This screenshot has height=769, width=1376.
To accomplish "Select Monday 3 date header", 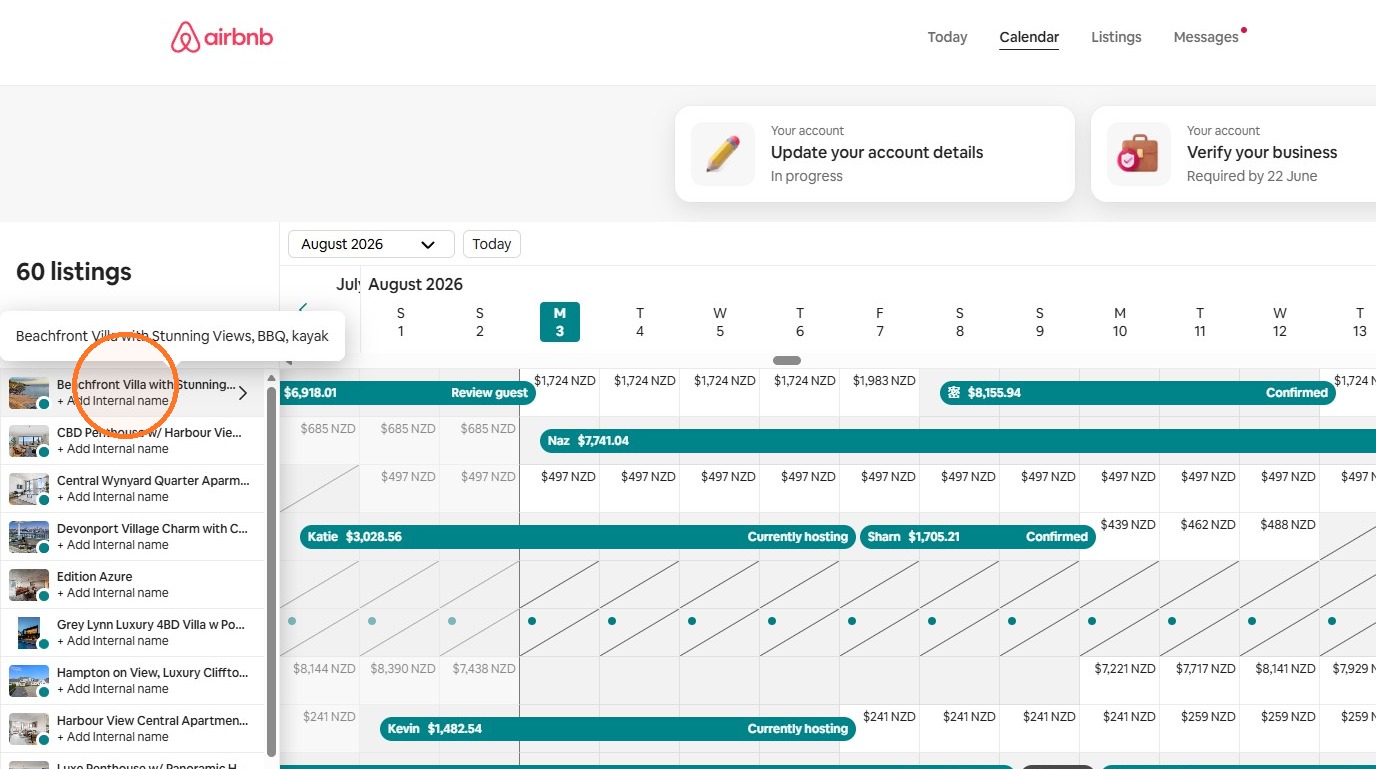I will click(x=560, y=322).
